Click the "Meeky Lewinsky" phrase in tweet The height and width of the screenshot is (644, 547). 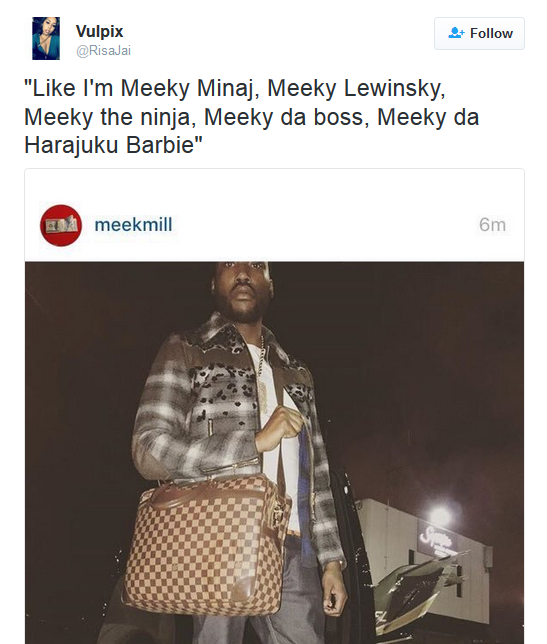(354, 88)
